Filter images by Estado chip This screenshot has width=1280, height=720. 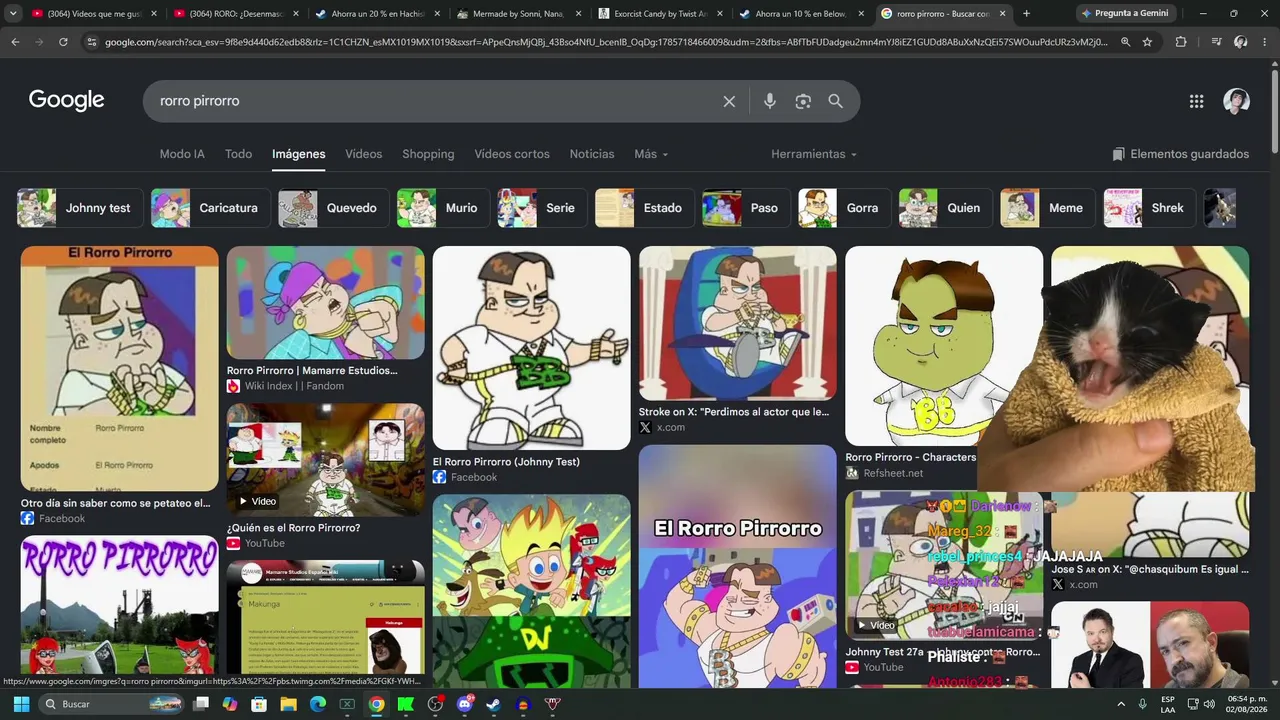coord(643,208)
